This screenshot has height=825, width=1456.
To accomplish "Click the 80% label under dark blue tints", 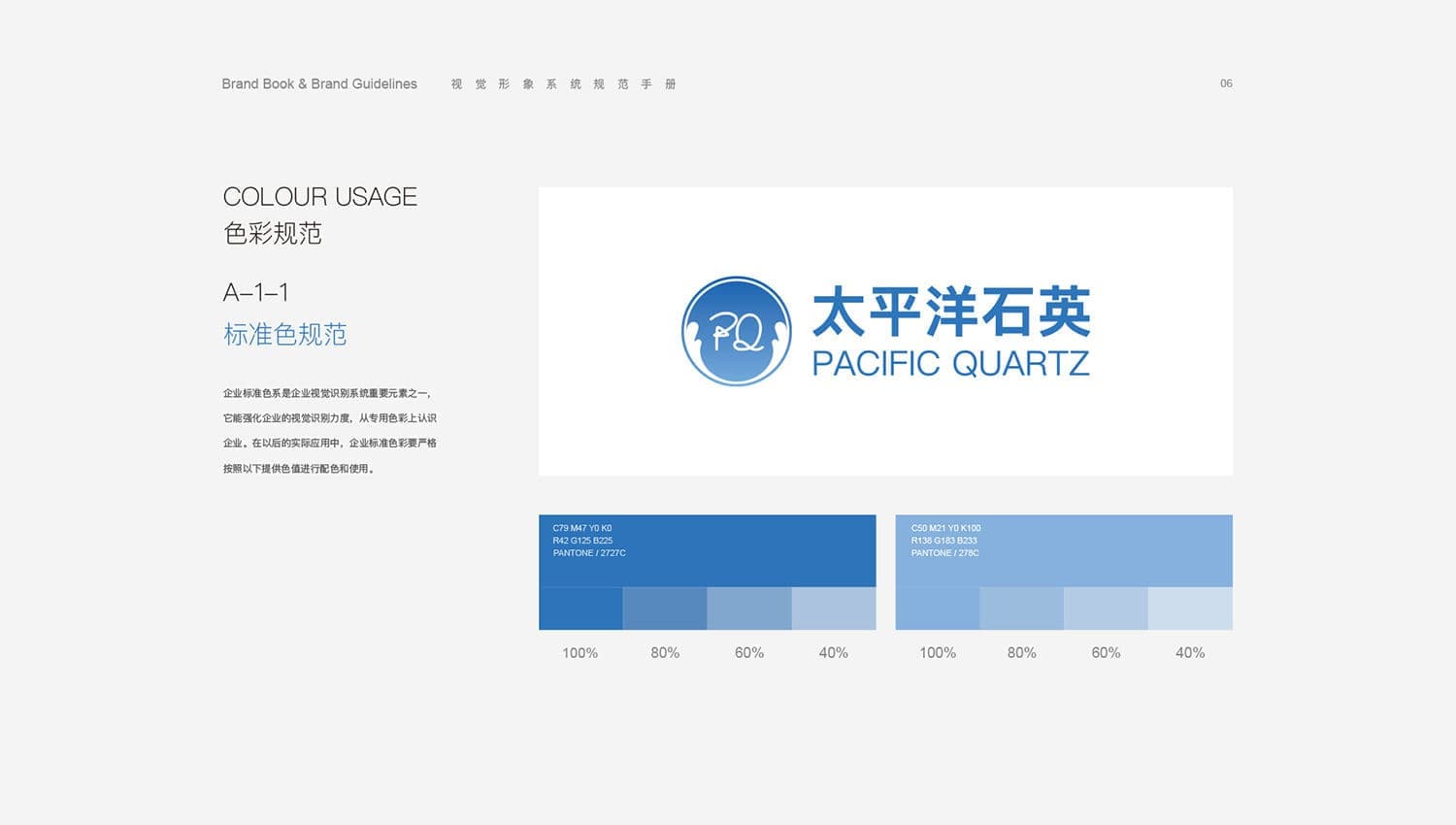I will point(665,653).
